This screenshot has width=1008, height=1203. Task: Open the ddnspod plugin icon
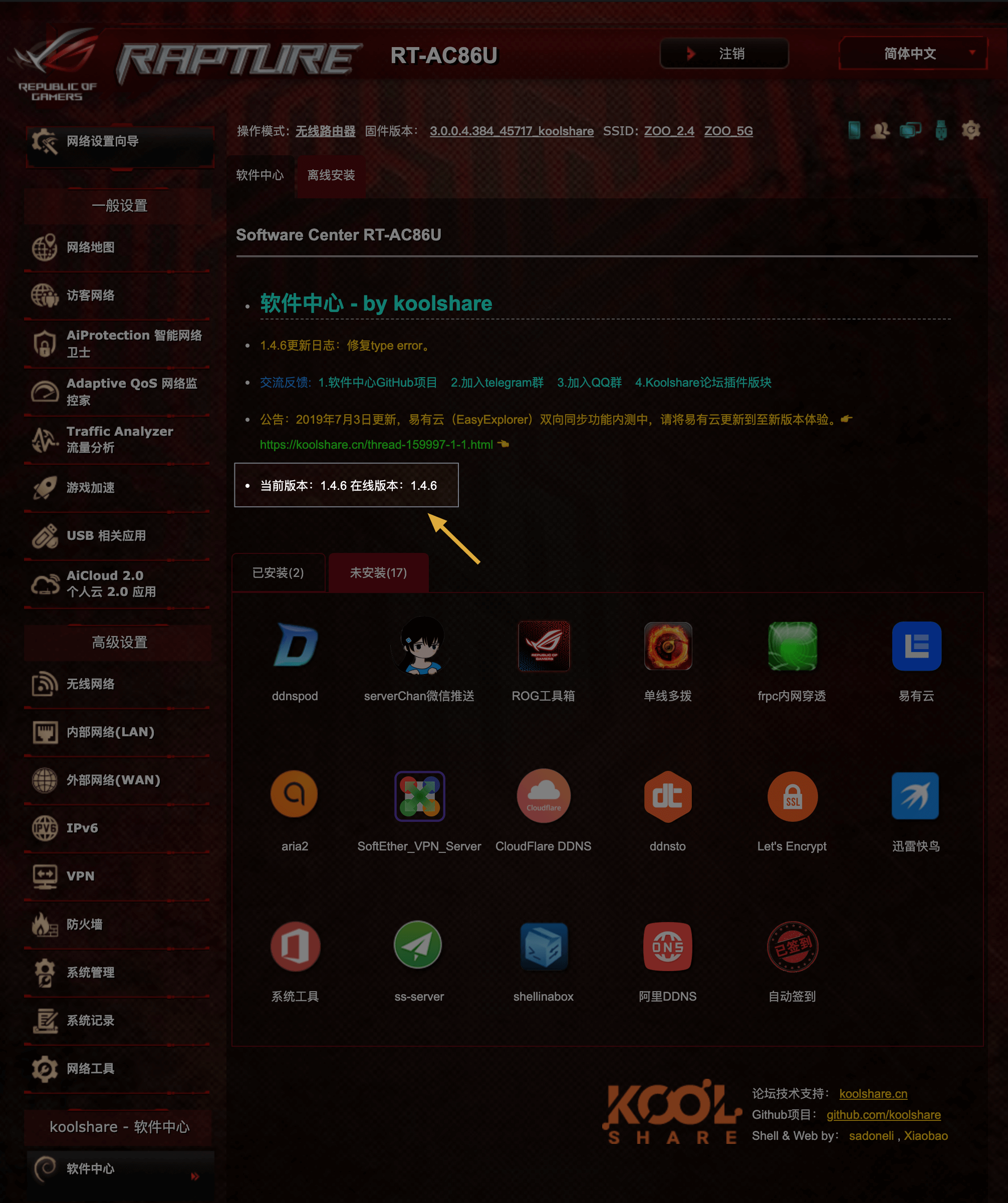295,645
